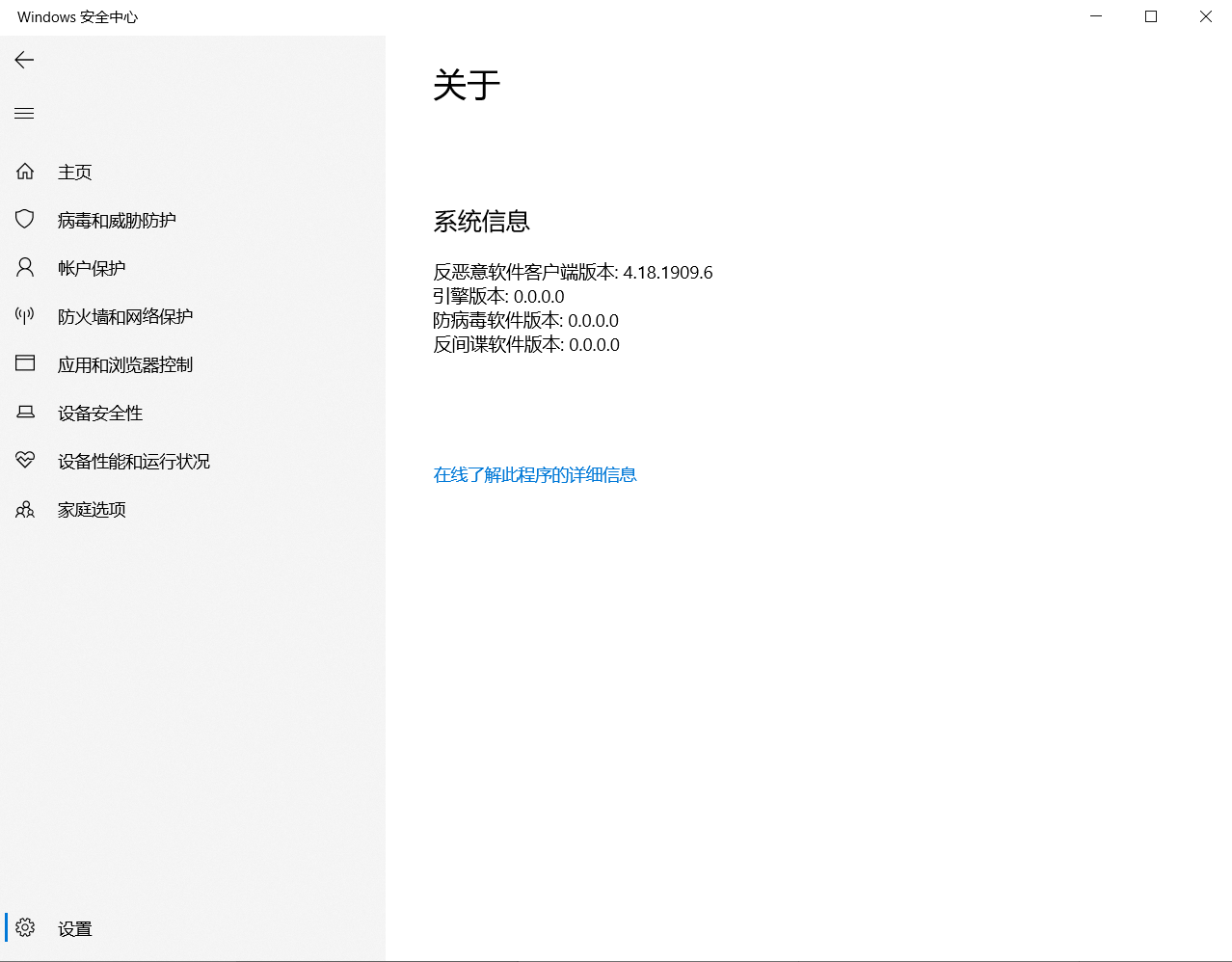Screen dimensions: 1232x962
Task: Click the settings gear icon
Action: click(x=25, y=927)
